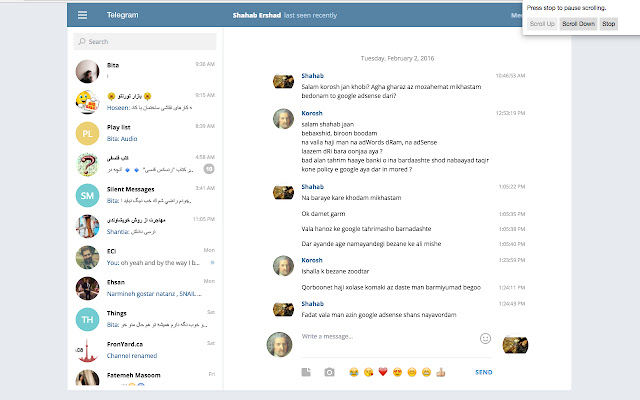The image size is (640, 400).
Task: Attach a photo with camera icon
Action: (329, 372)
